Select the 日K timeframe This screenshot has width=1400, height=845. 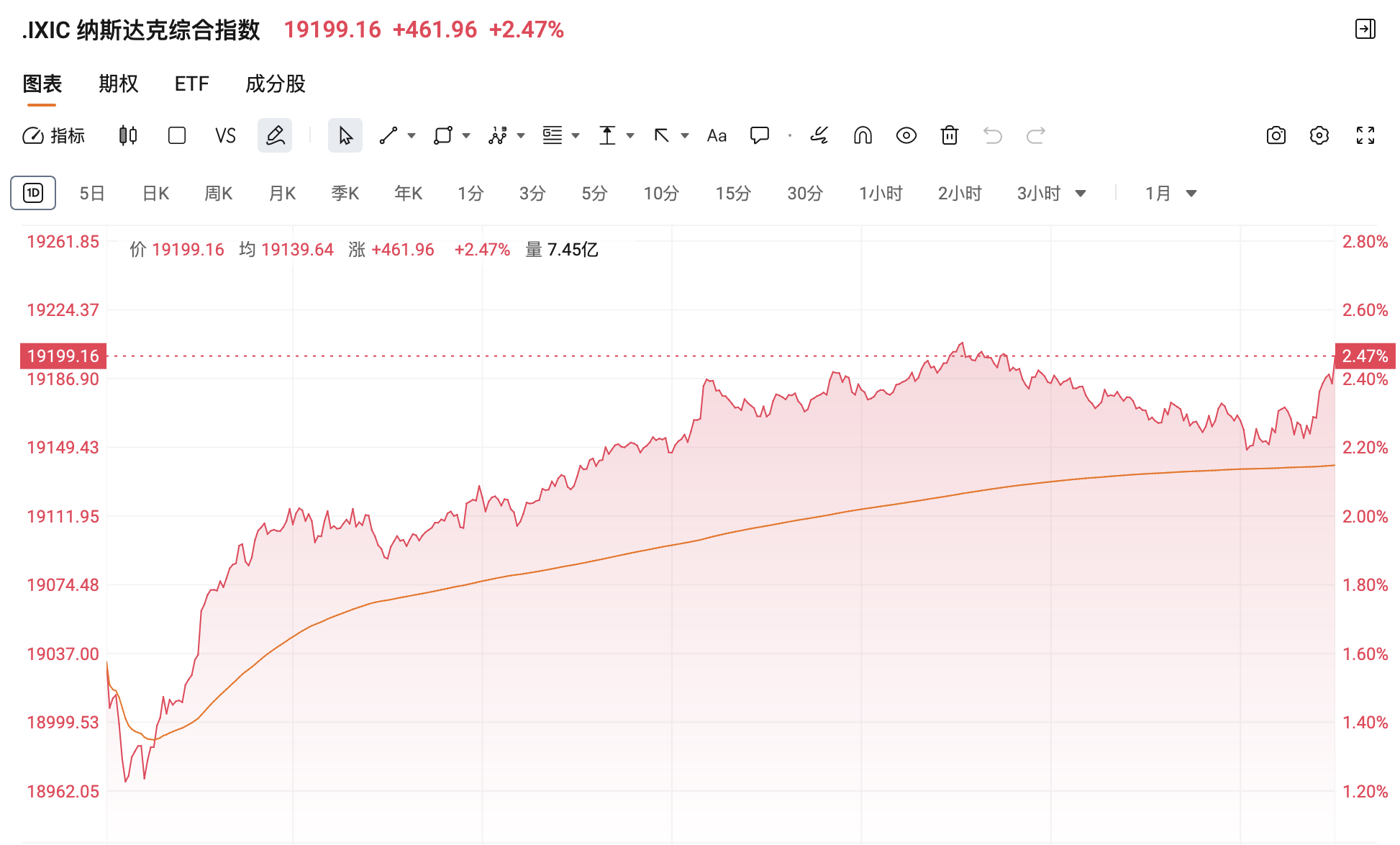pos(155,194)
